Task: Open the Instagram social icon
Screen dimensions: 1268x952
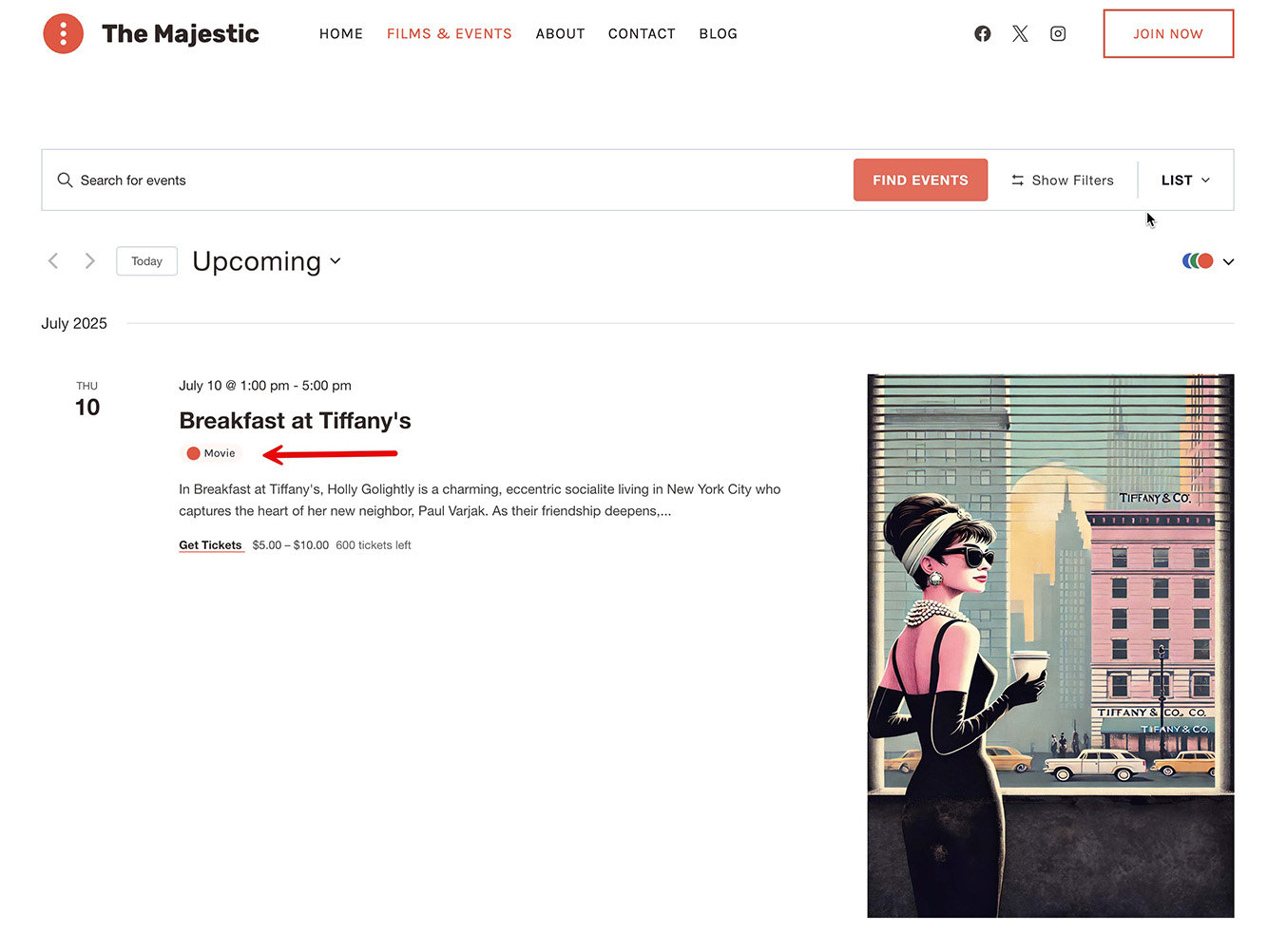Action: point(1058,34)
